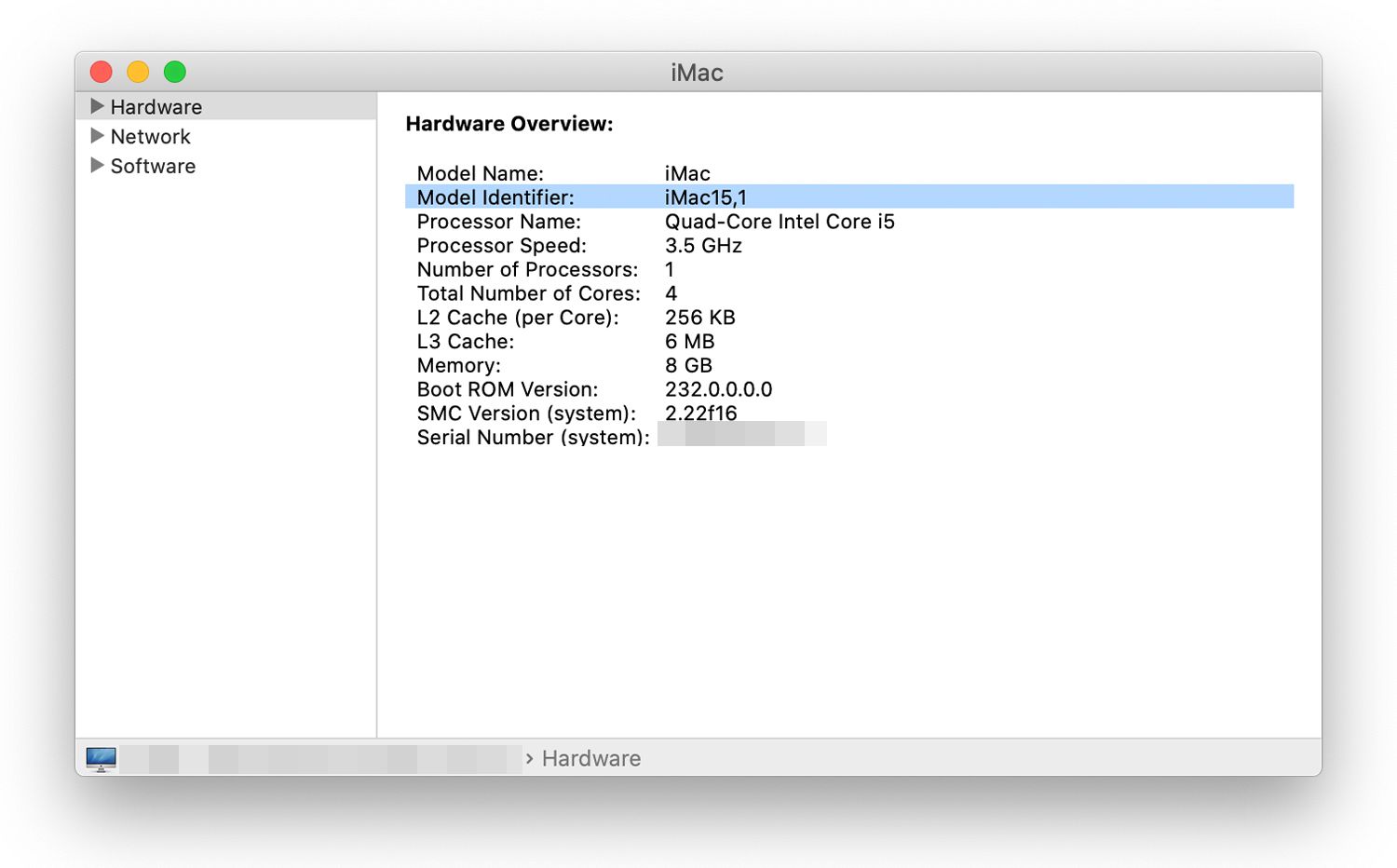This screenshot has width=1397, height=868.
Task: Click the 2.22f16 value
Action: 700,414
